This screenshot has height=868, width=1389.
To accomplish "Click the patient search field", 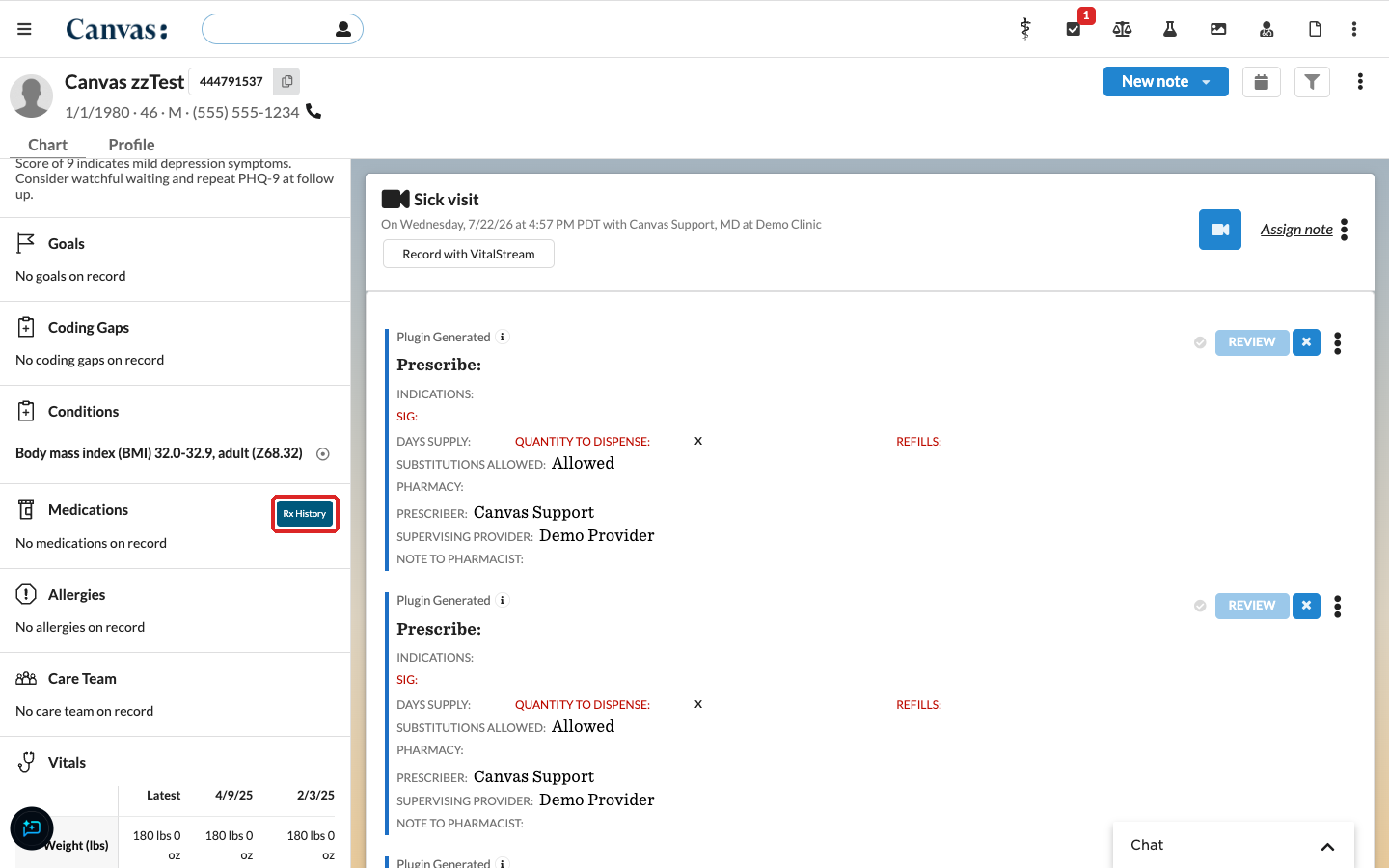I will pyautogui.click(x=283, y=29).
